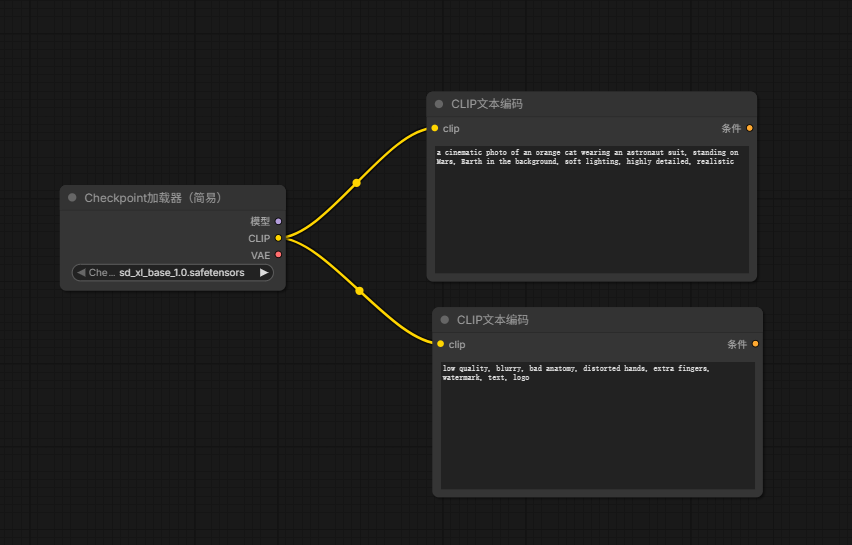The height and width of the screenshot is (545, 852).
Task: Click the lower CLIP文本编码 node title bar
Action: [x=598, y=320]
